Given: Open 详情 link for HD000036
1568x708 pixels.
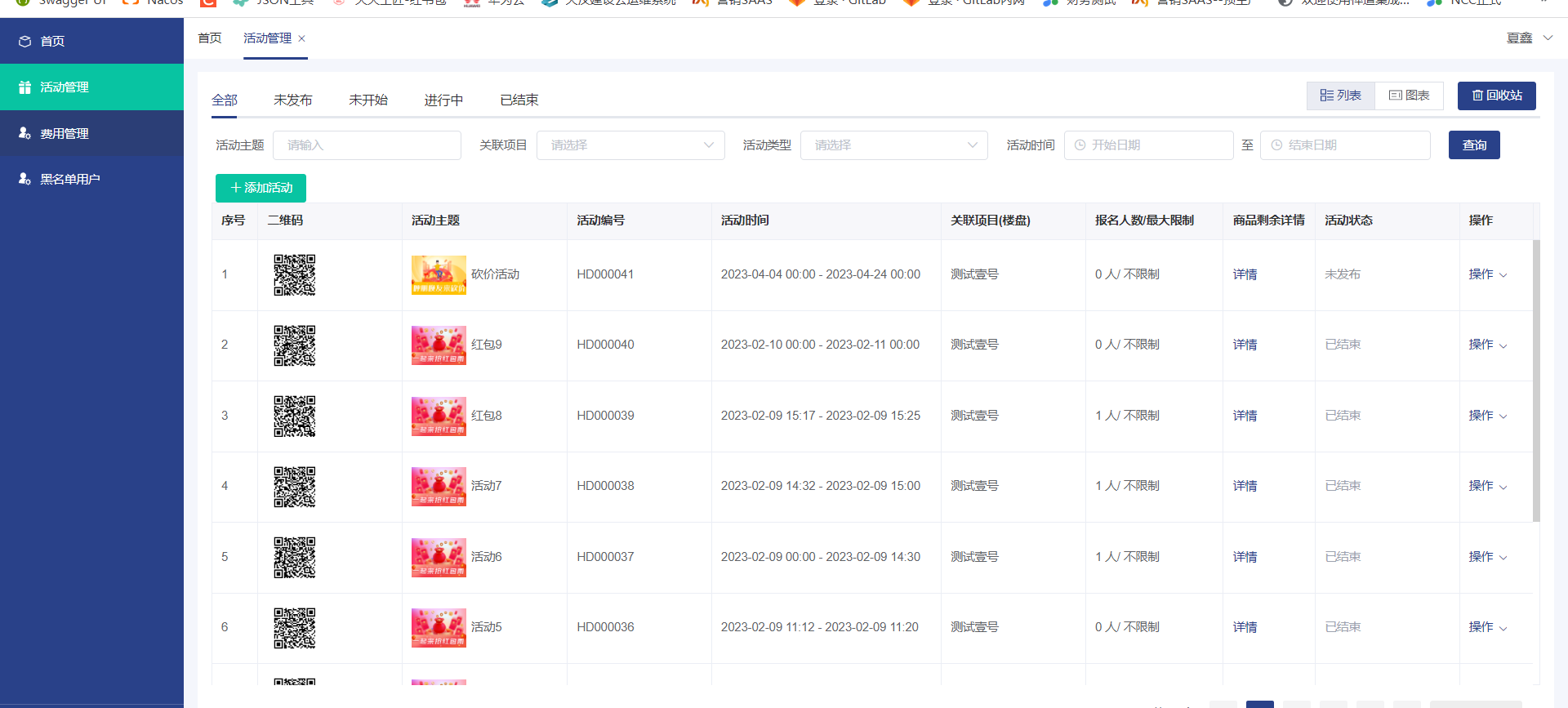Looking at the screenshot, I should pyautogui.click(x=1245, y=627).
